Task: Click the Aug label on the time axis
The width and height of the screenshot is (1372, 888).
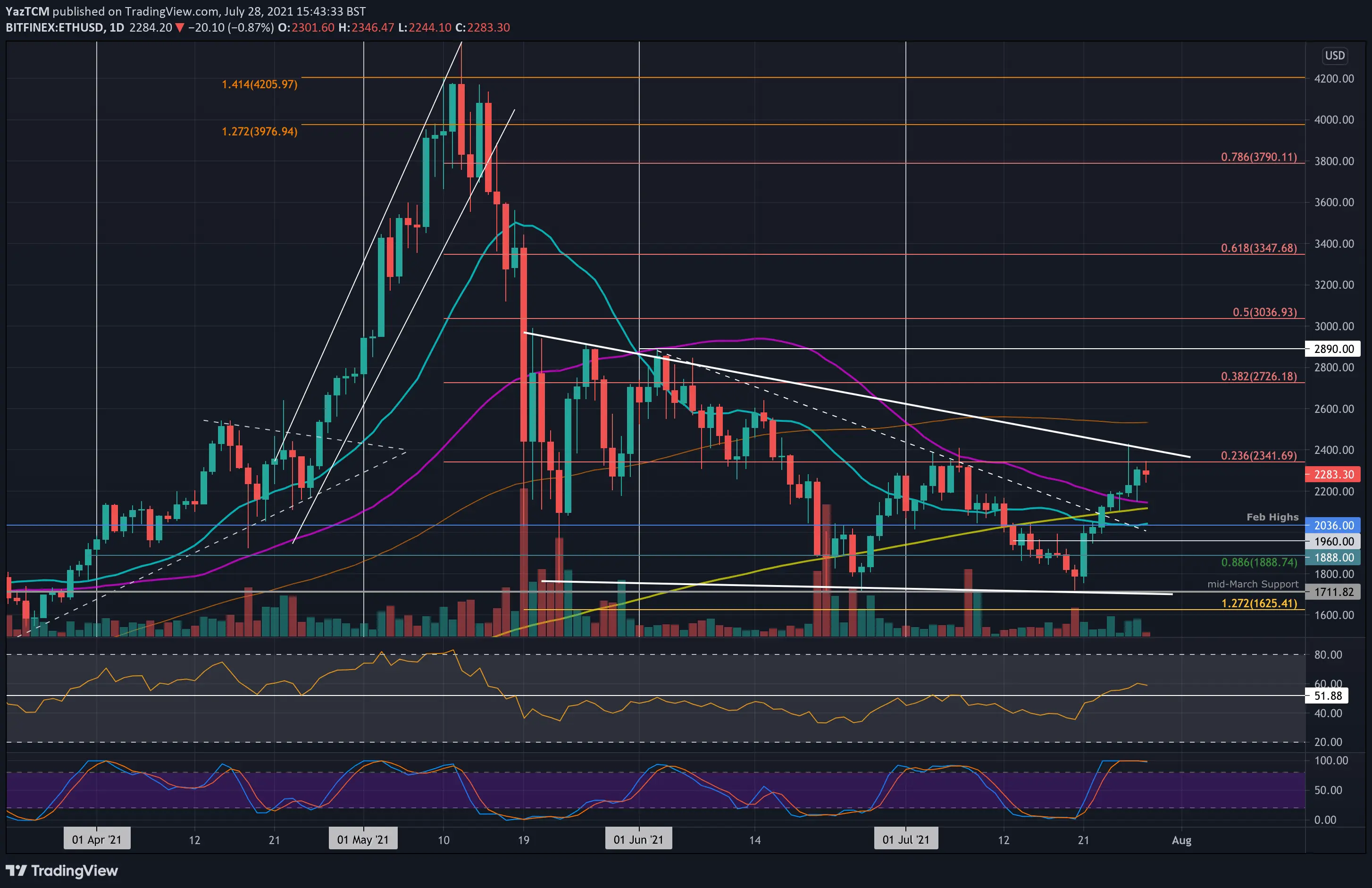Action: [x=1182, y=840]
